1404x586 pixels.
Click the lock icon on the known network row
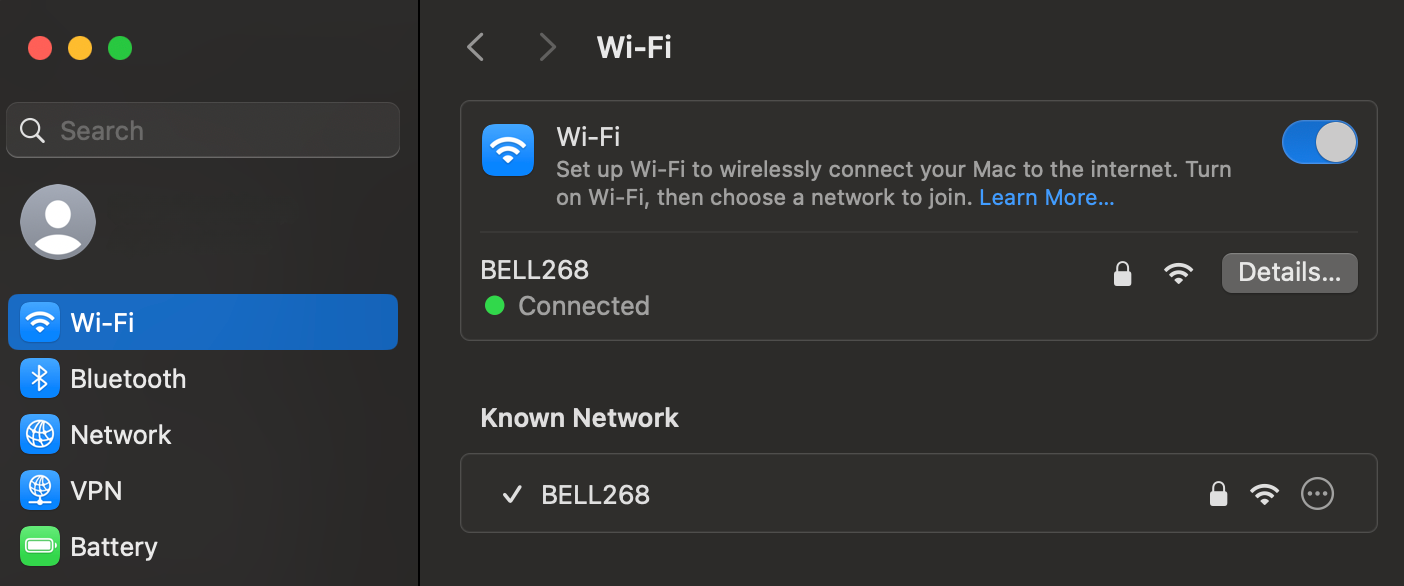point(1219,492)
